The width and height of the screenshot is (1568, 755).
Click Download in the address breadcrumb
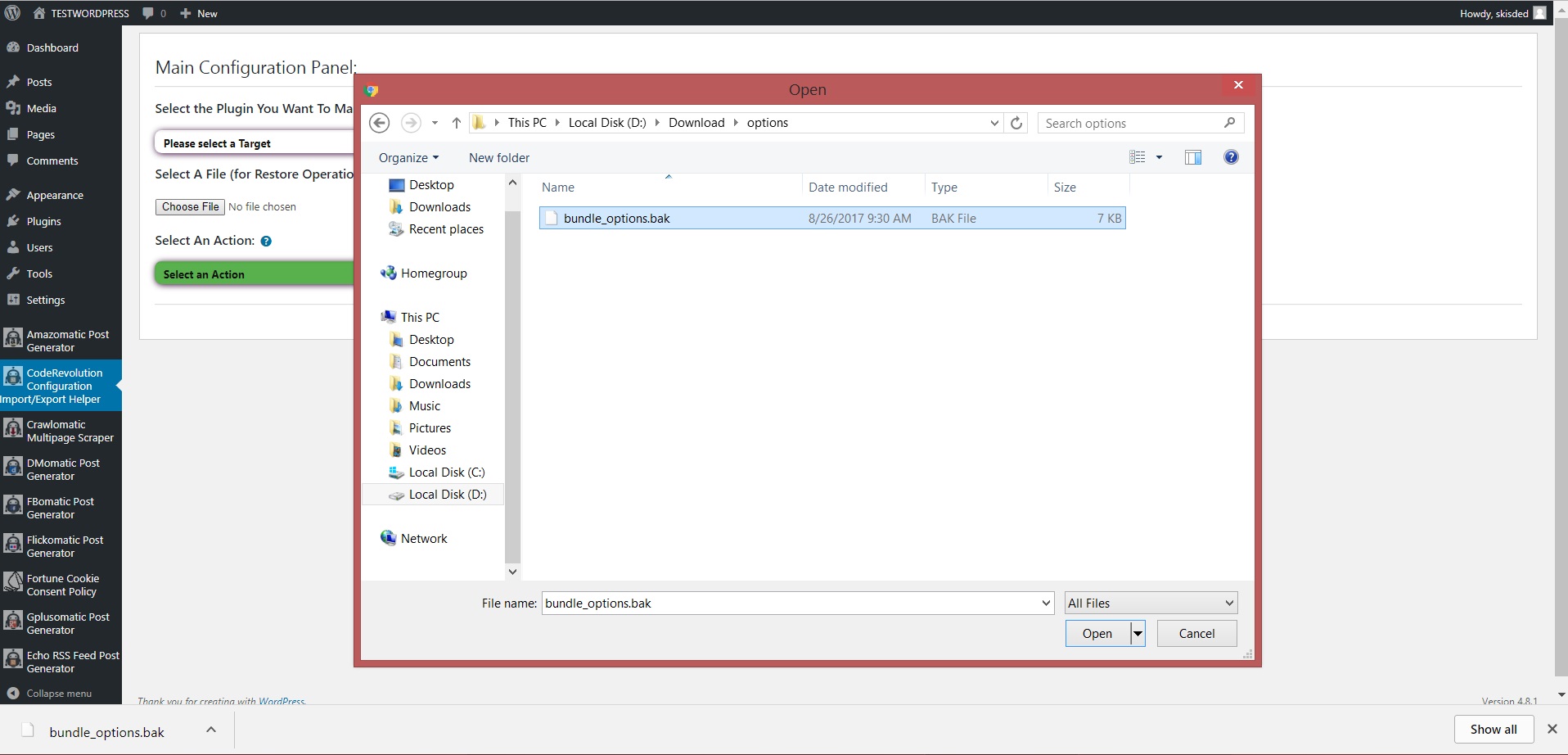(696, 123)
